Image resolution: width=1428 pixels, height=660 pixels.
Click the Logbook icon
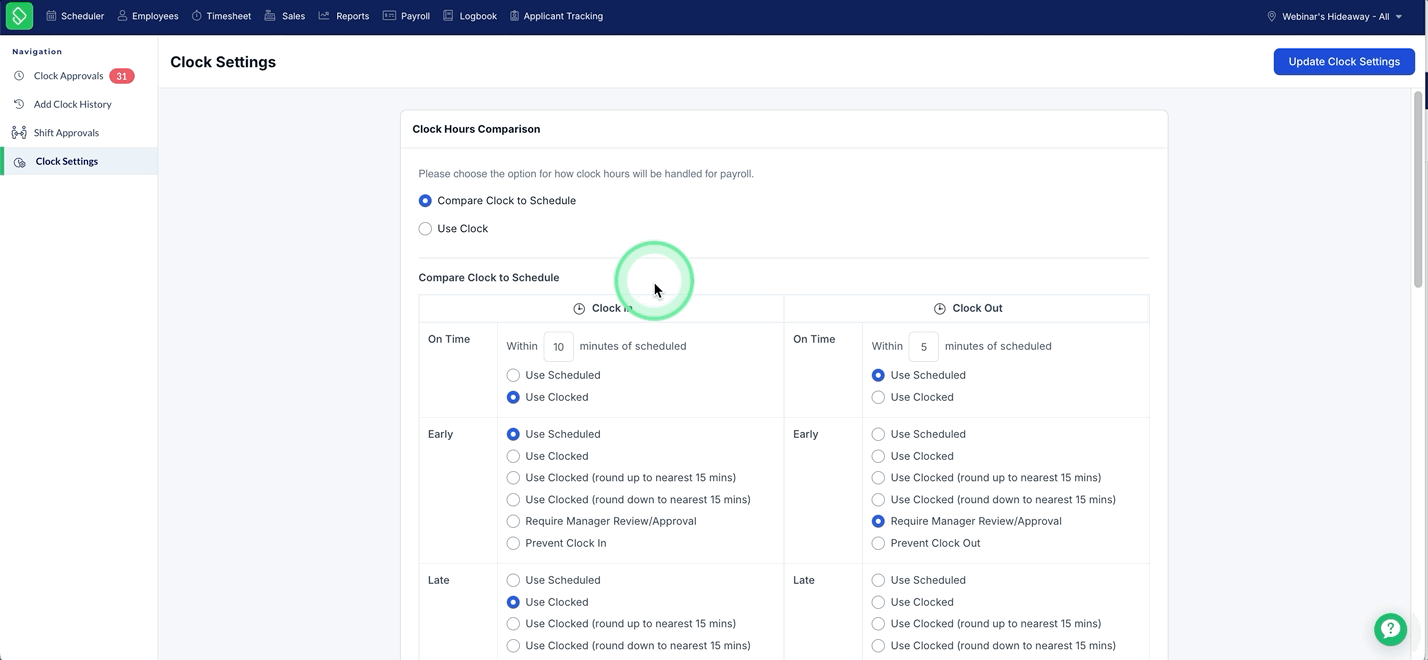pyautogui.click(x=448, y=16)
